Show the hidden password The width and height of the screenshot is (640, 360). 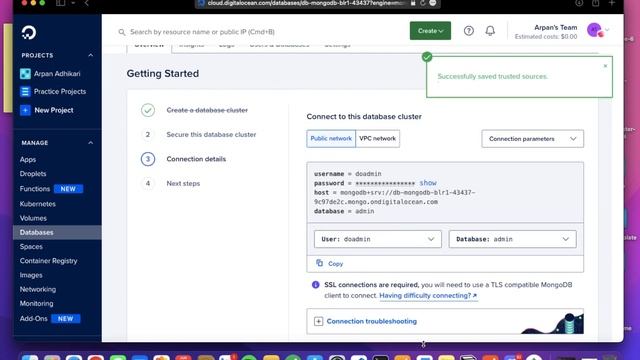(428, 183)
